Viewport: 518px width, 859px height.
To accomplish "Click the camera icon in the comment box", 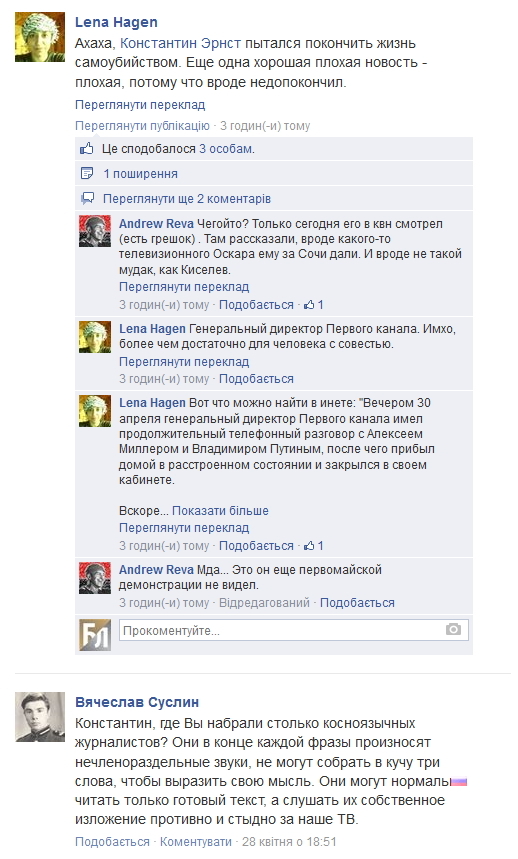I will click(x=453, y=629).
